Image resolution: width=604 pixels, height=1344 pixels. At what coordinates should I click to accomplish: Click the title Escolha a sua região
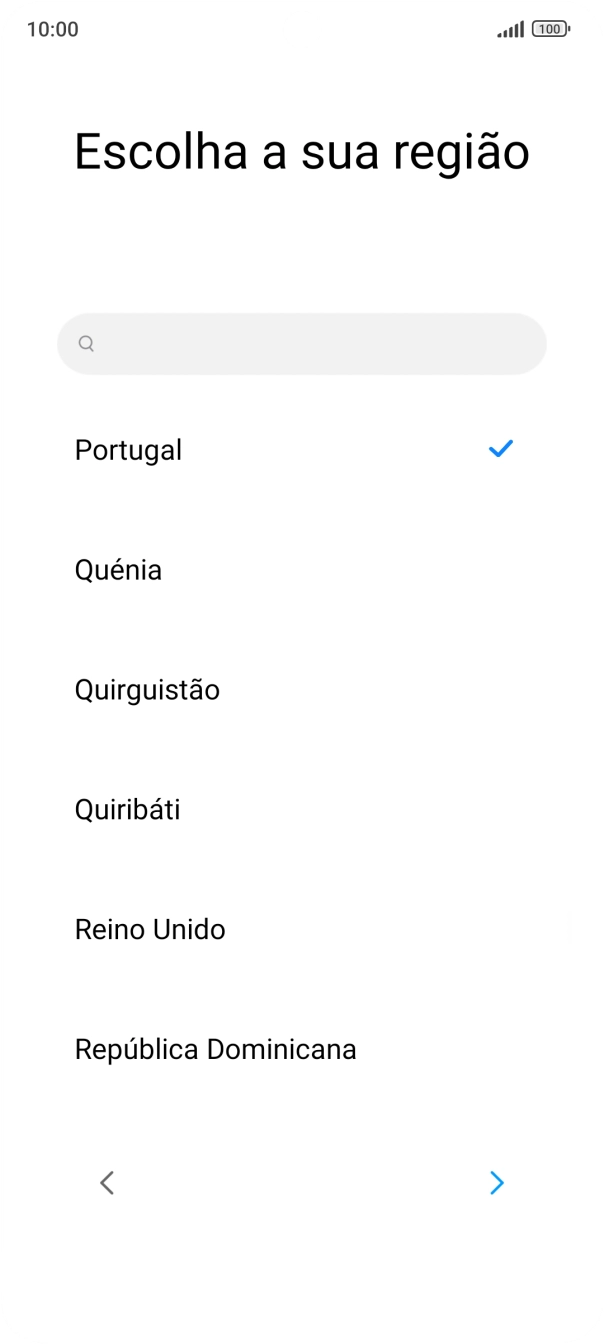tap(302, 150)
